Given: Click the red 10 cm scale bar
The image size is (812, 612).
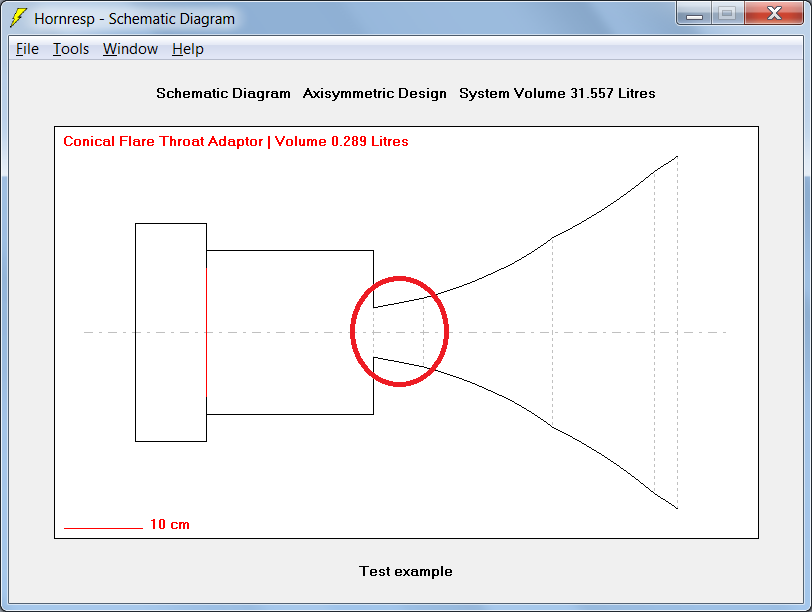Looking at the screenshot, I should [x=103, y=528].
